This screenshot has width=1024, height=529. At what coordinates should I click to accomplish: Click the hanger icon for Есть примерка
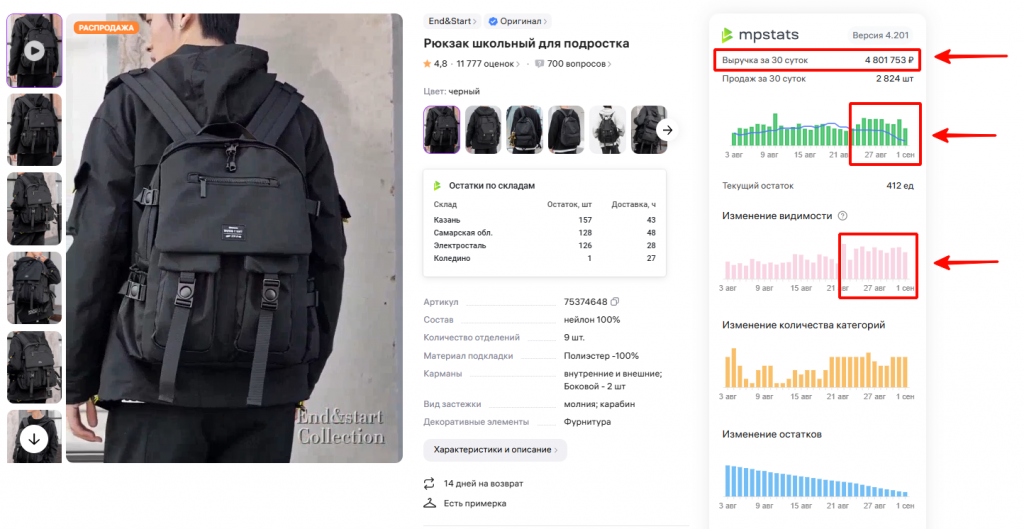point(430,503)
